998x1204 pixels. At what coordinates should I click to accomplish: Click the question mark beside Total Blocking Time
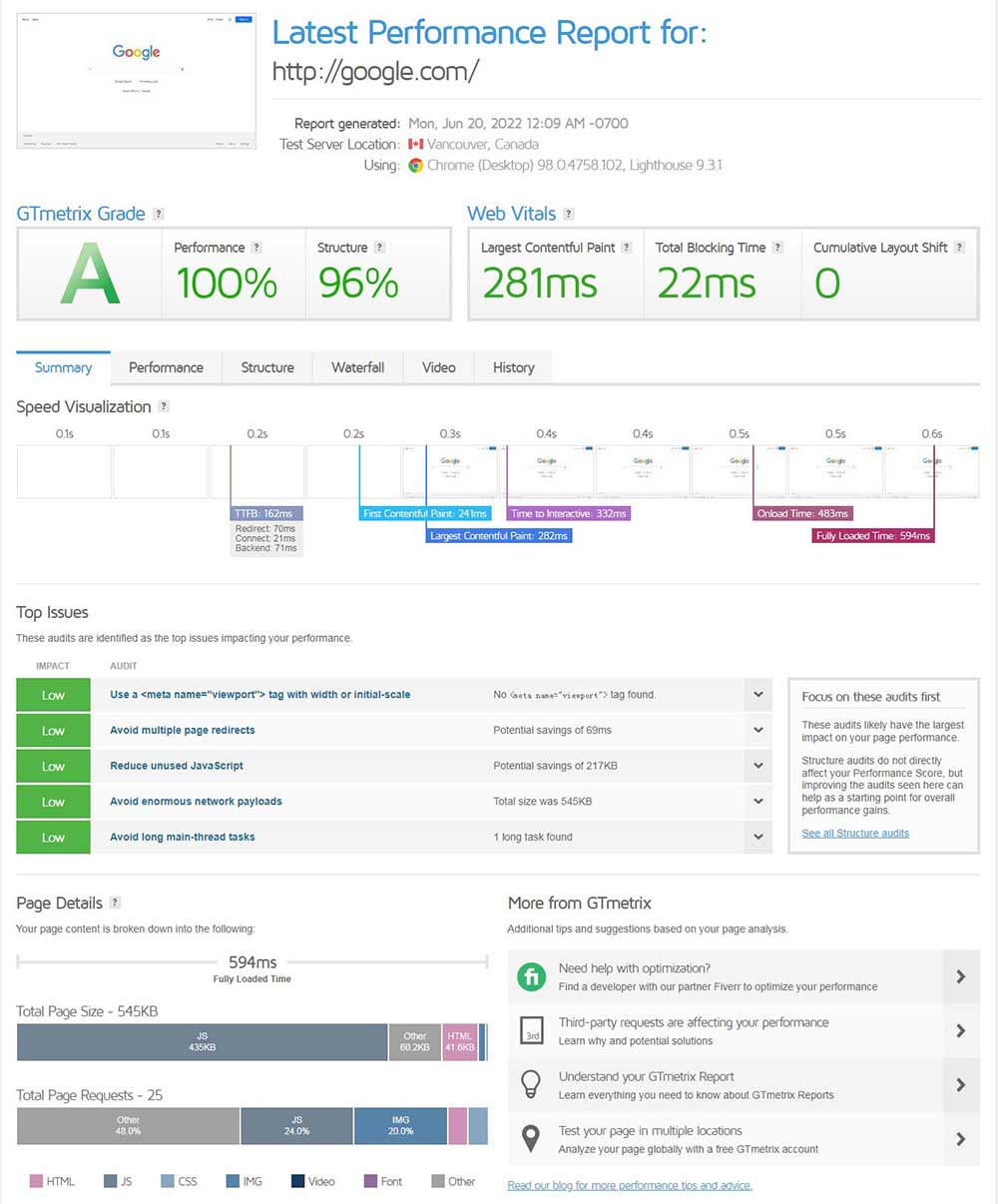point(777,248)
